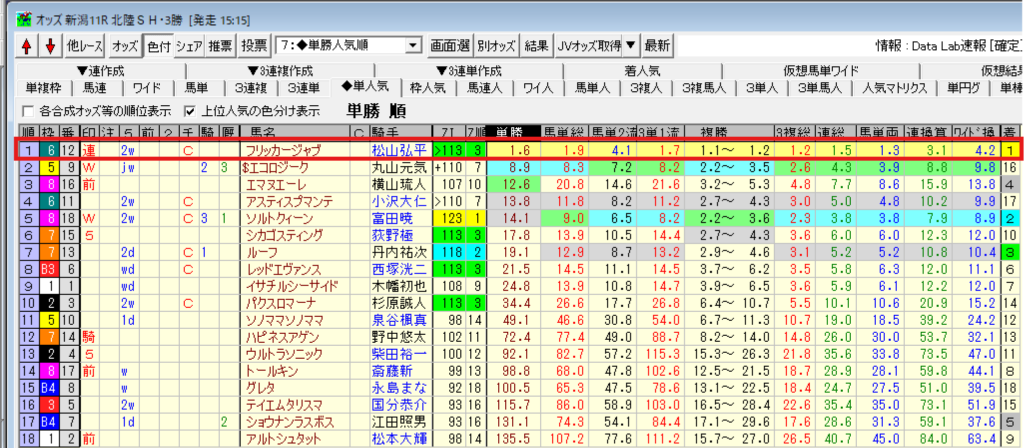Open the シェア share view
The image size is (1024, 448).
point(190,45)
